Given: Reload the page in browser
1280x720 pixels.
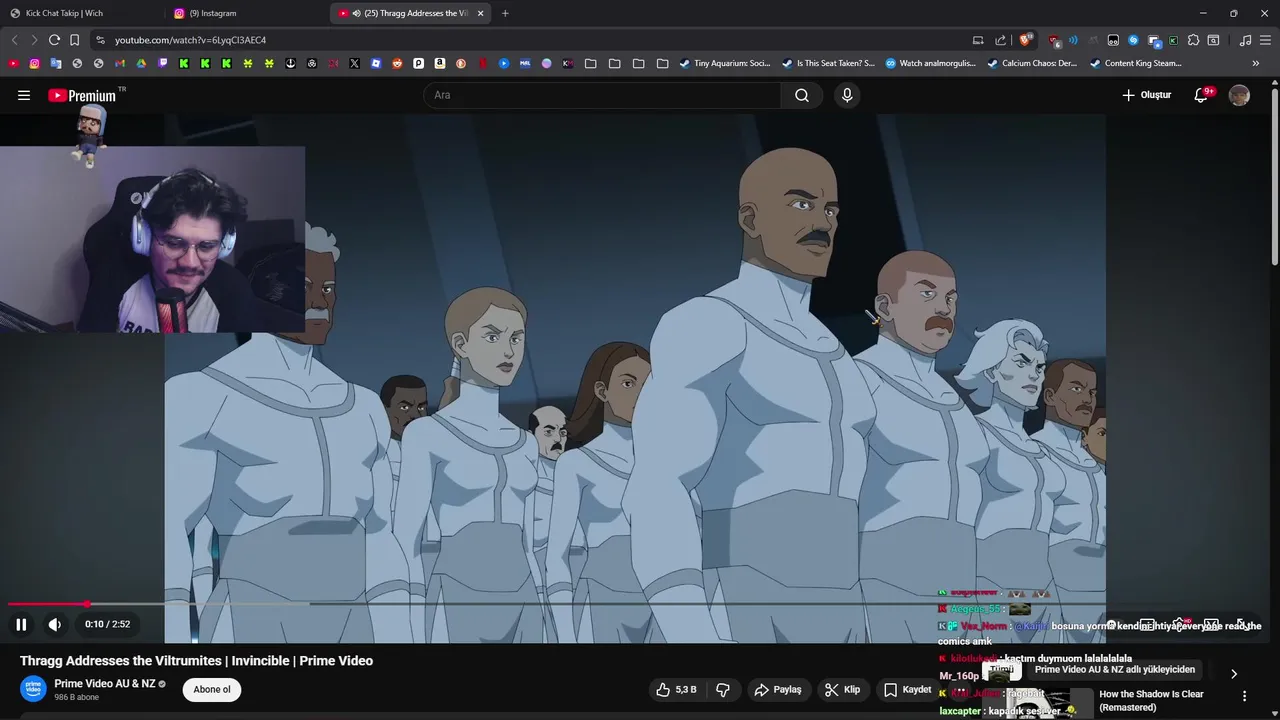Looking at the screenshot, I should click(x=54, y=40).
